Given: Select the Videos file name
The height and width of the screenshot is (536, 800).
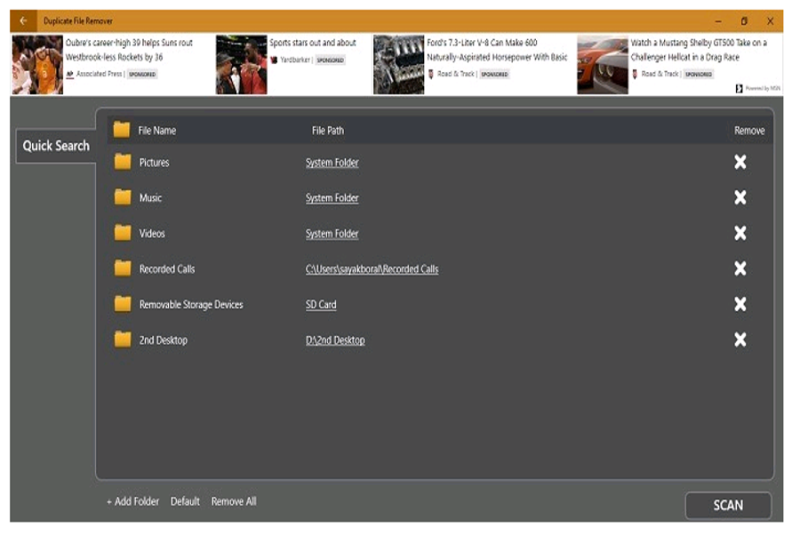Looking at the screenshot, I should [152, 234].
